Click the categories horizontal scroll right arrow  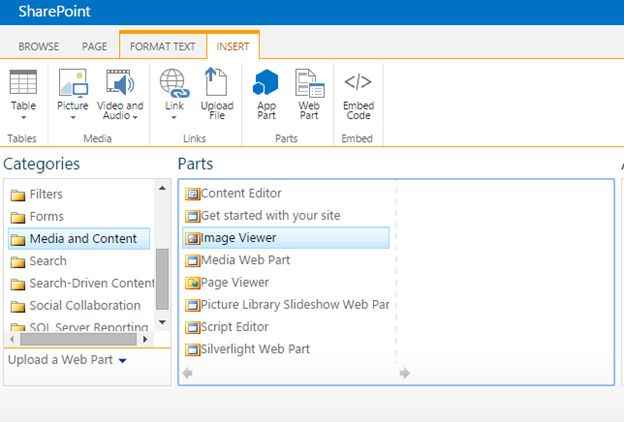[x=145, y=340]
